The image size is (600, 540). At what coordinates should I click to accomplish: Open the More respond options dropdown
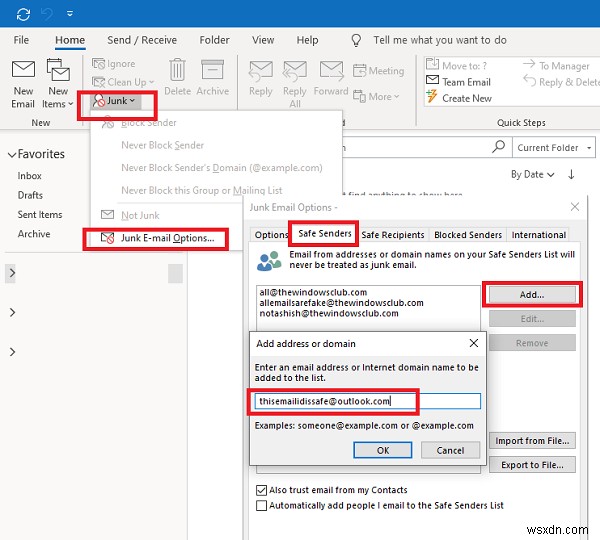pyautogui.click(x=376, y=96)
